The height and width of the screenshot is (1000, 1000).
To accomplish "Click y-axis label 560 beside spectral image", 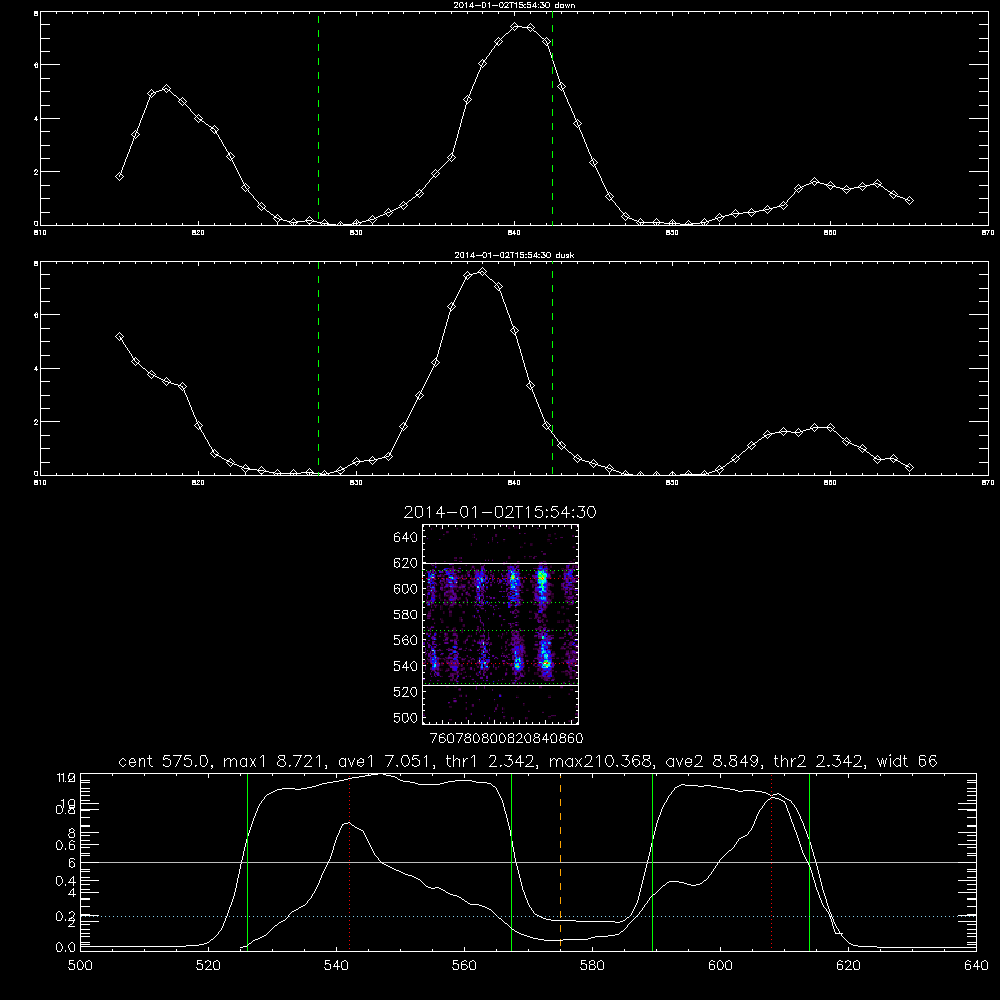I will pos(405,640).
